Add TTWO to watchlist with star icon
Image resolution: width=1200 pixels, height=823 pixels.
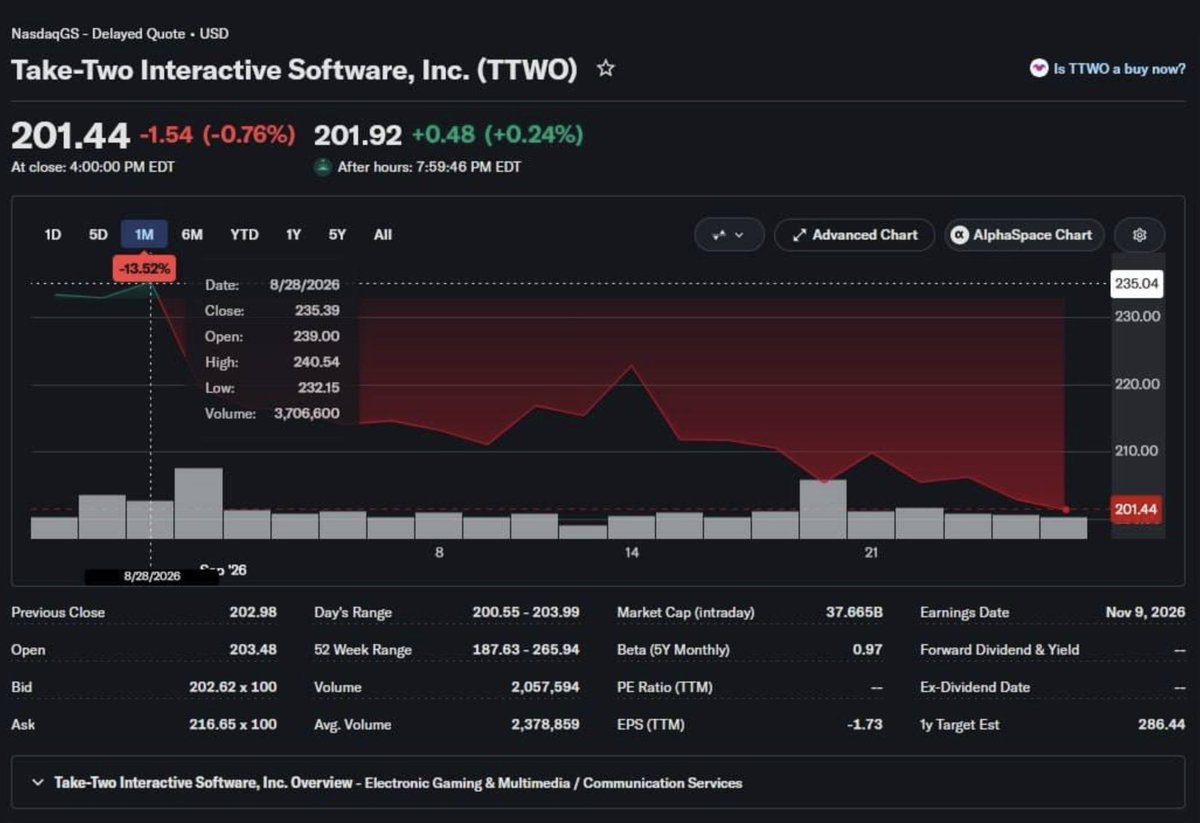coord(605,69)
